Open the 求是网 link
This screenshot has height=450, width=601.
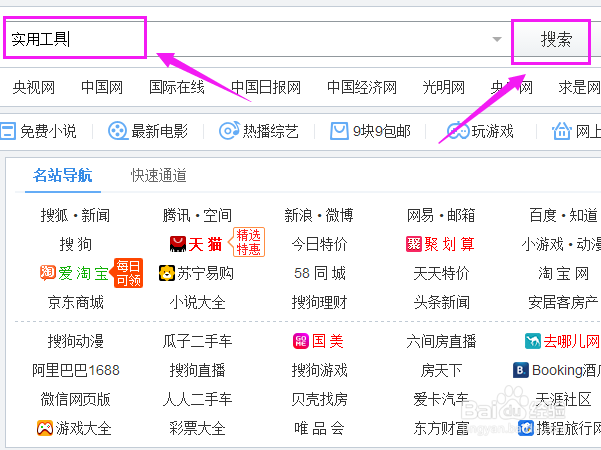pos(580,87)
